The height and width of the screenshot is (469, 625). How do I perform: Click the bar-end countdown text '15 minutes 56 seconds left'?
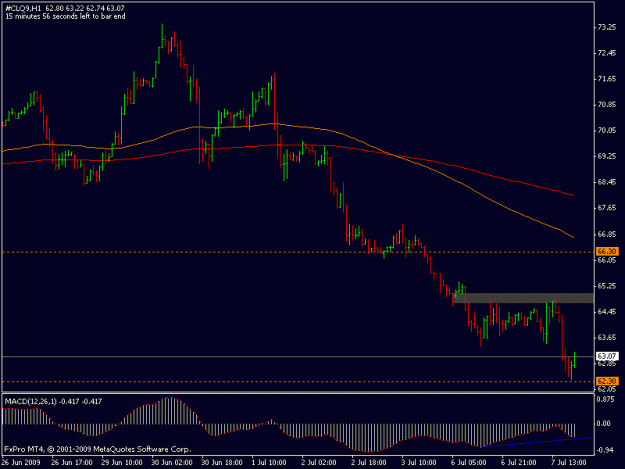pyautogui.click(x=48, y=16)
